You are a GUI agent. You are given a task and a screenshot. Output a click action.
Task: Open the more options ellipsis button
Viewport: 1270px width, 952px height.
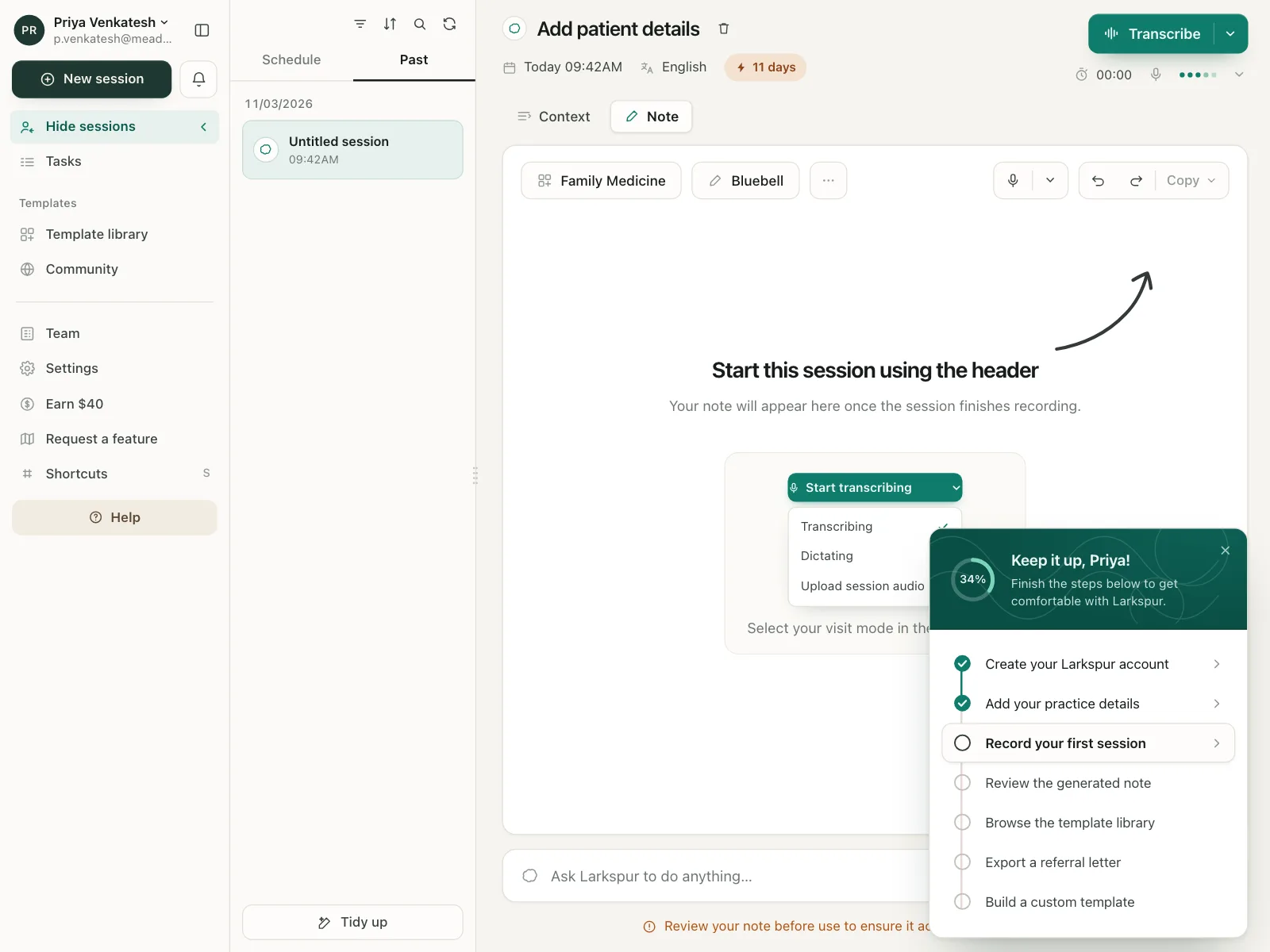click(x=828, y=181)
